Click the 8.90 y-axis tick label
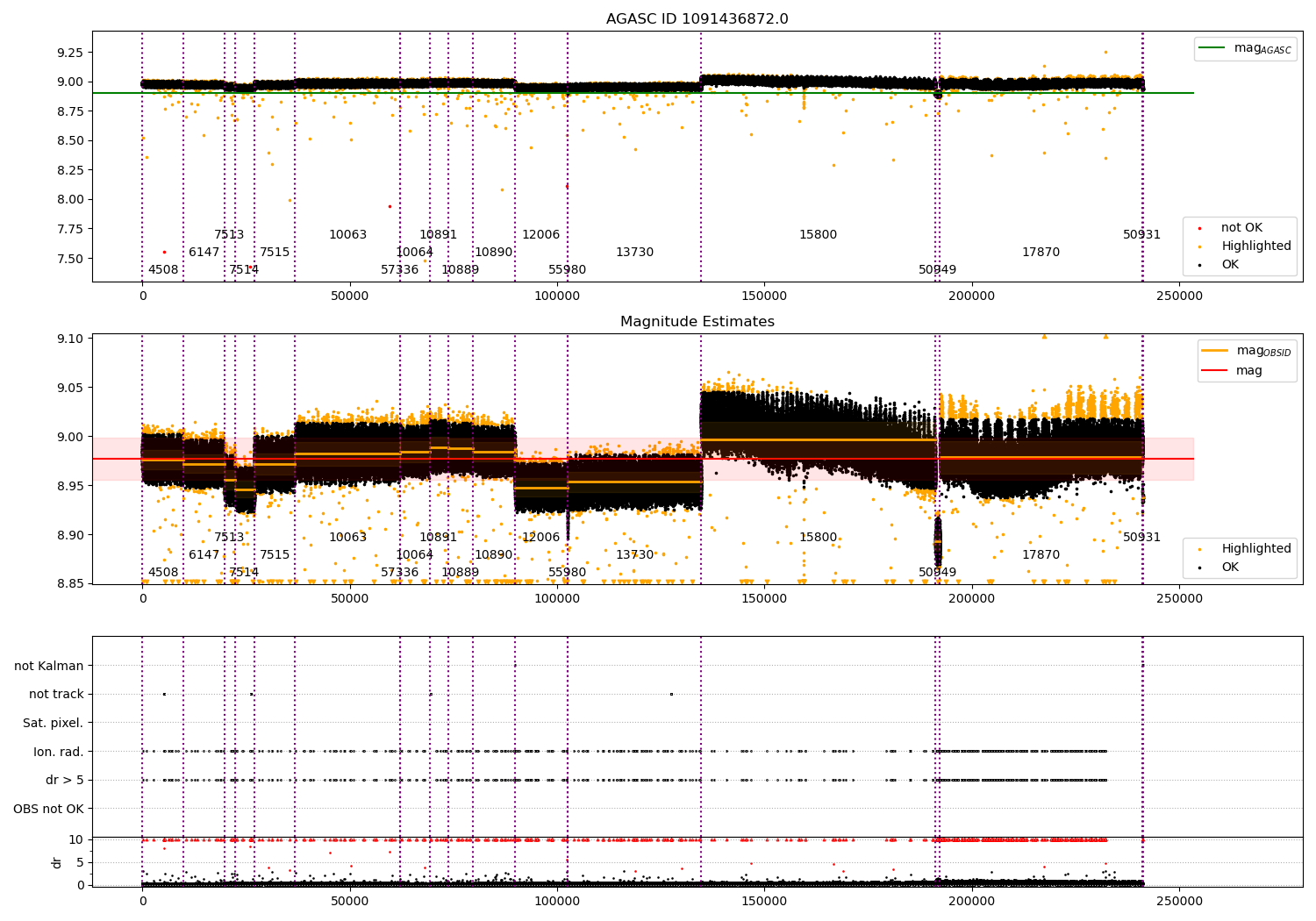This screenshot has width=1316, height=921. [x=68, y=535]
